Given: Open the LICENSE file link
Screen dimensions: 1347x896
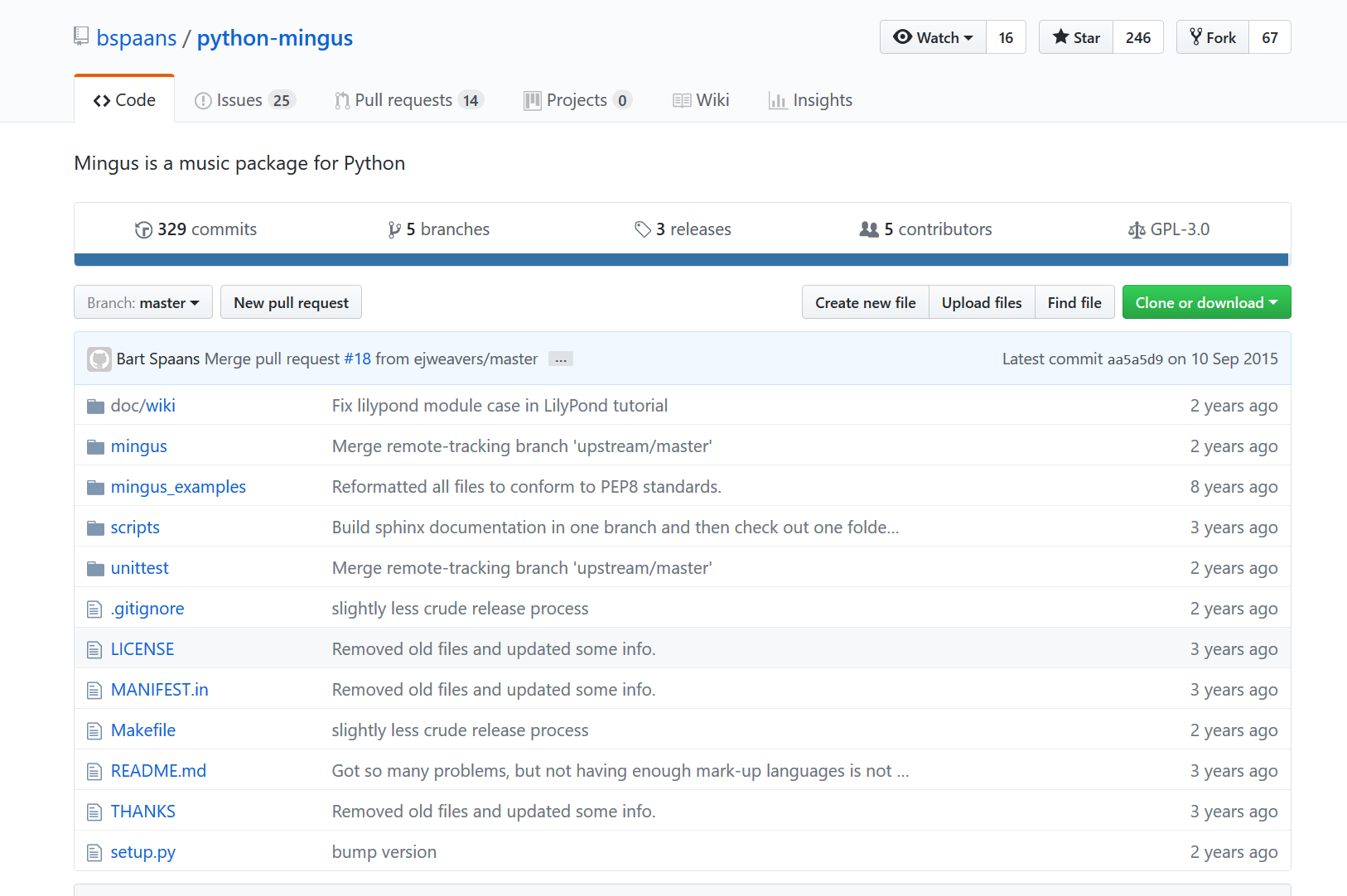Looking at the screenshot, I should (142, 649).
